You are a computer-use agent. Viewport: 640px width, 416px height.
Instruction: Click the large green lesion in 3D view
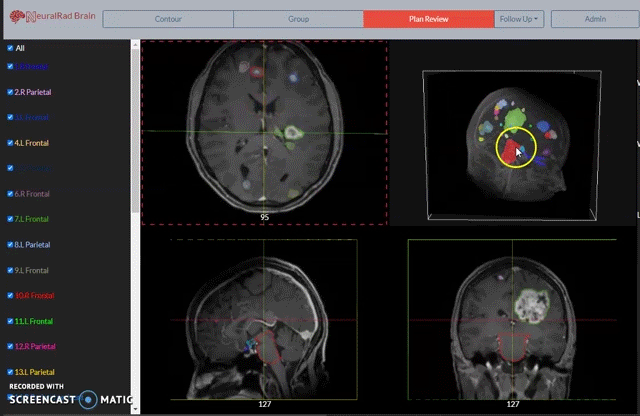point(515,117)
